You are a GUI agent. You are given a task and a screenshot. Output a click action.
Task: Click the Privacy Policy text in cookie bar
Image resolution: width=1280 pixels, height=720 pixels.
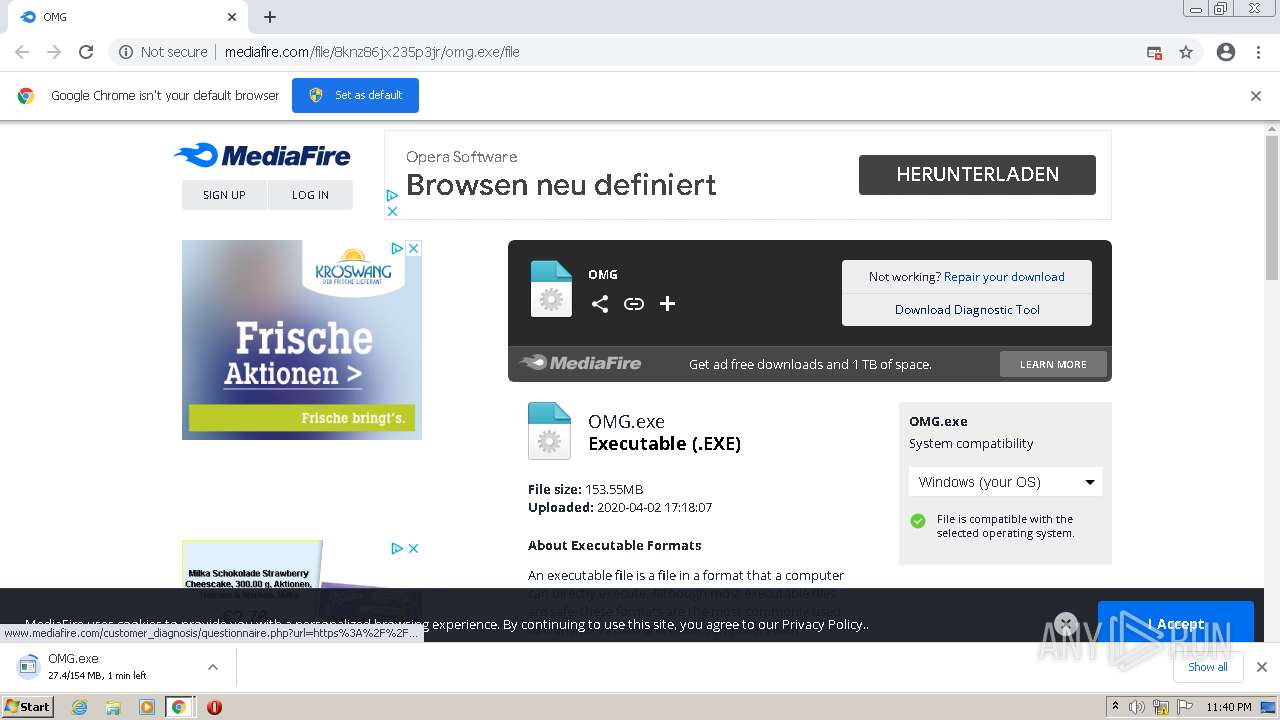coord(824,624)
